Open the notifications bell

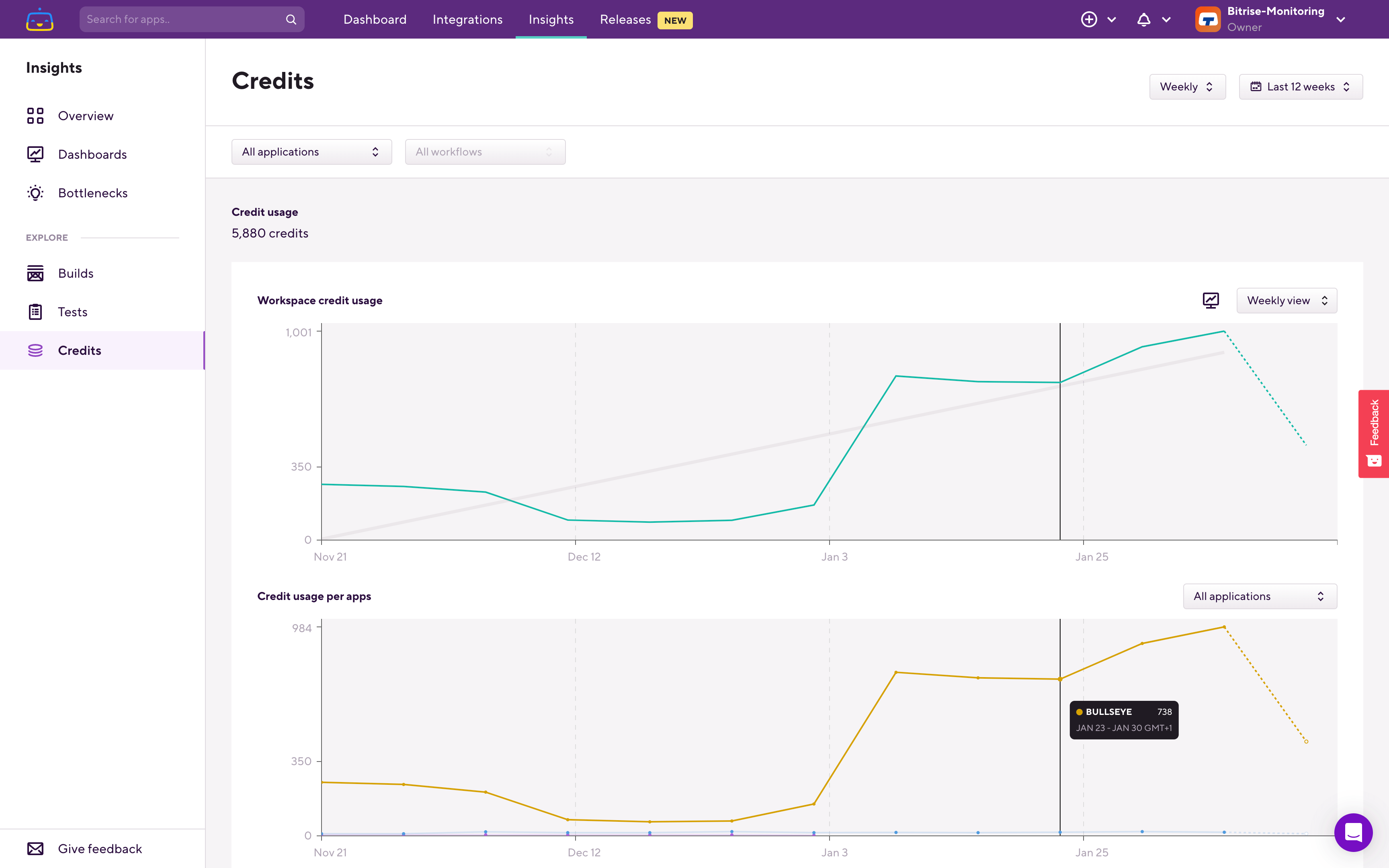(1143, 20)
